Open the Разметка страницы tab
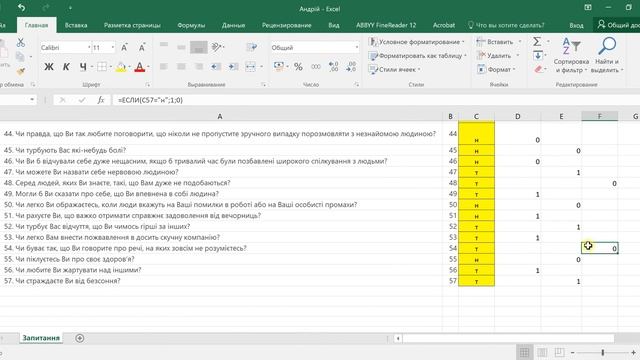 point(132,25)
